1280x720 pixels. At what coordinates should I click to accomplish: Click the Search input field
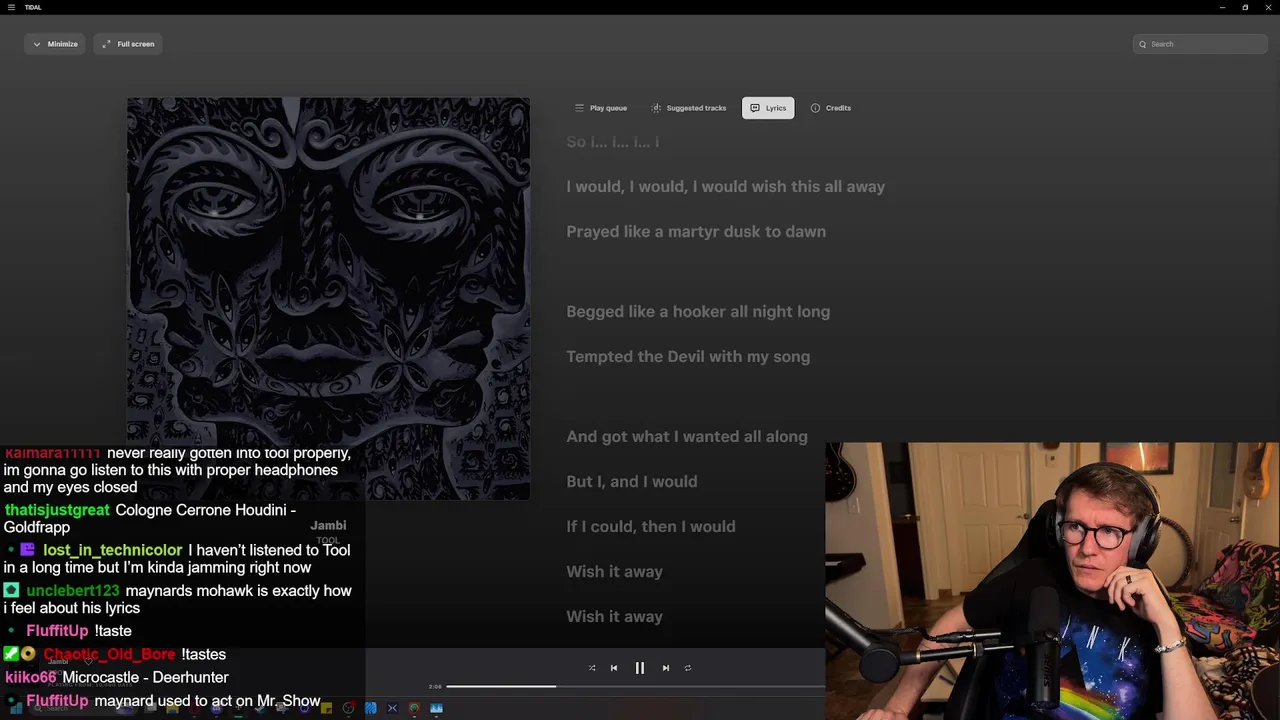[1200, 44]
